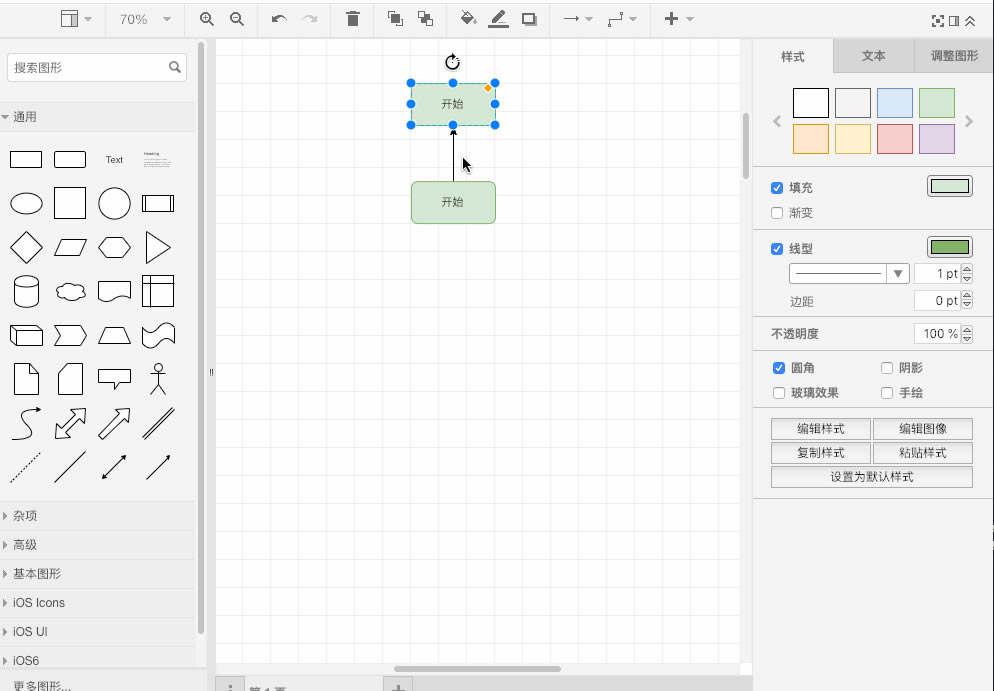Click the zoom in magnifier icon

click(x=207, y=19)
